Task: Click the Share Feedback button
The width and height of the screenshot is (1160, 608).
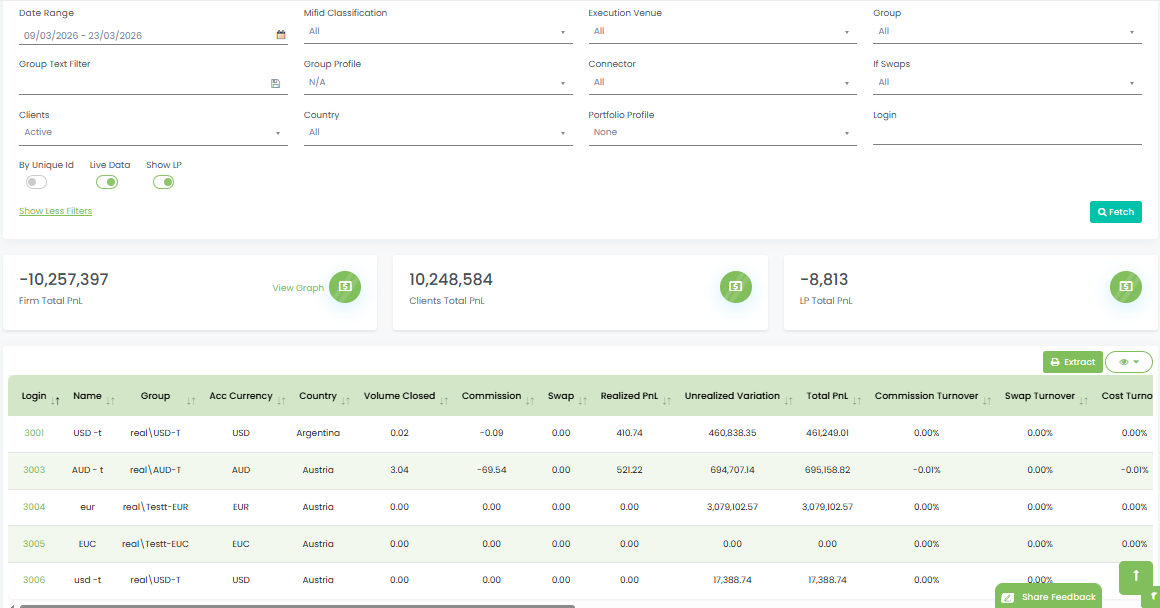Action: 1047,596
